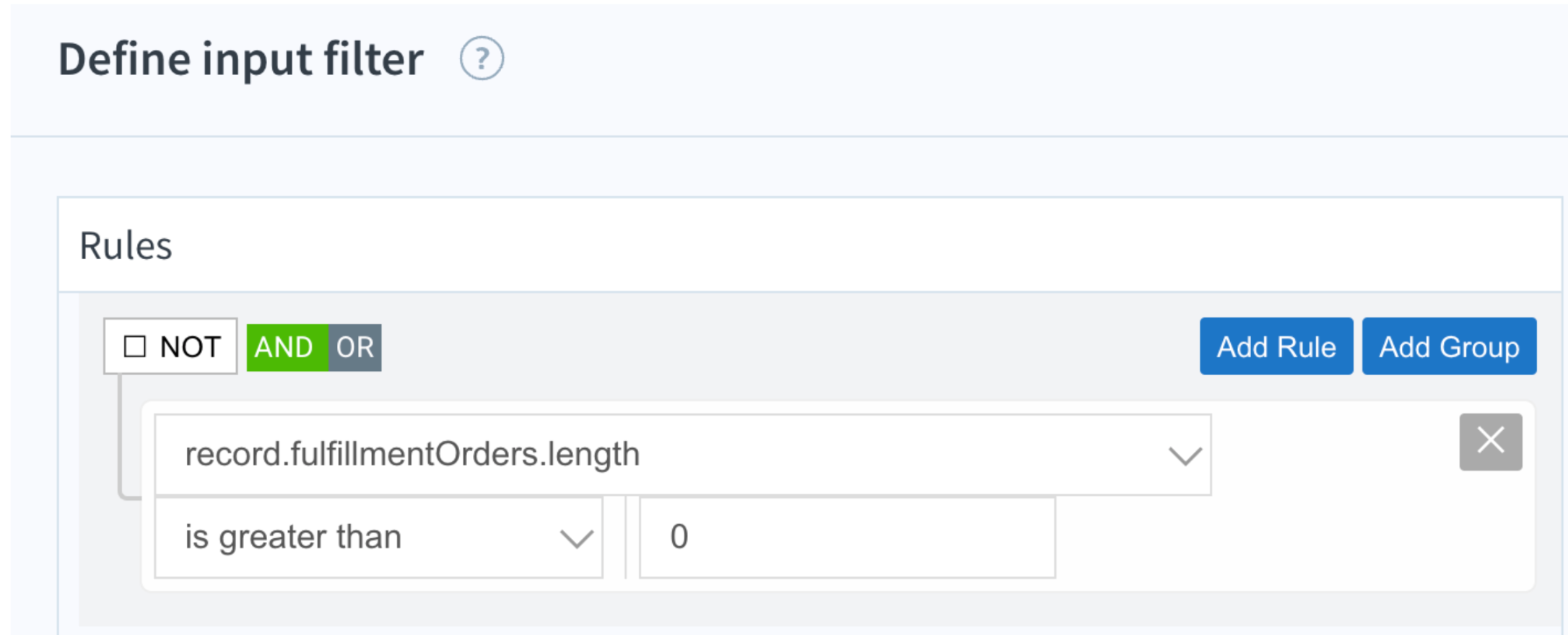The image size is (1568, 635).
Task: Open help icon beside Define input filter
Action: [482, 58]
